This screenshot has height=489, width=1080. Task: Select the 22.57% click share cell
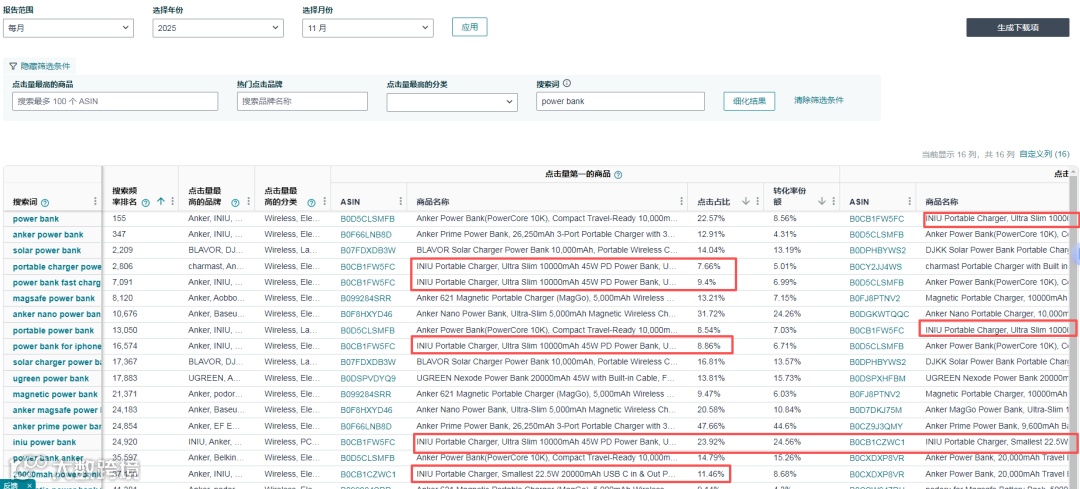pyautogui.click(x=710, y=218)
